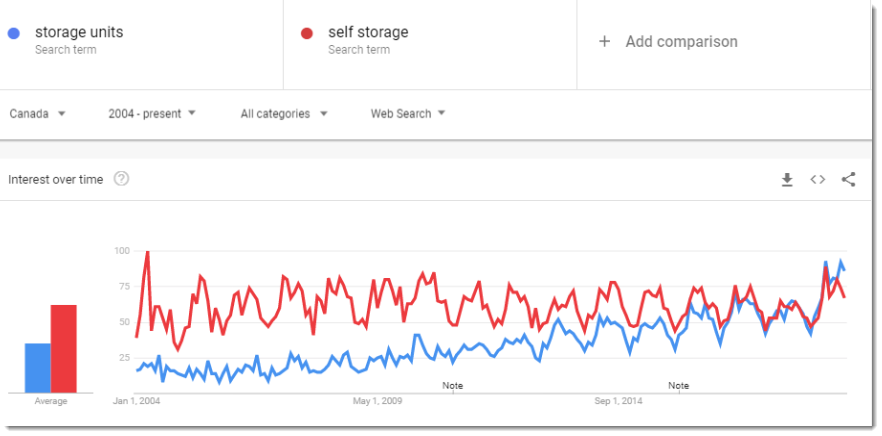Click the red peak at 100 in 2004
This screenshot has width=882, height=436.
click(147, 252)
